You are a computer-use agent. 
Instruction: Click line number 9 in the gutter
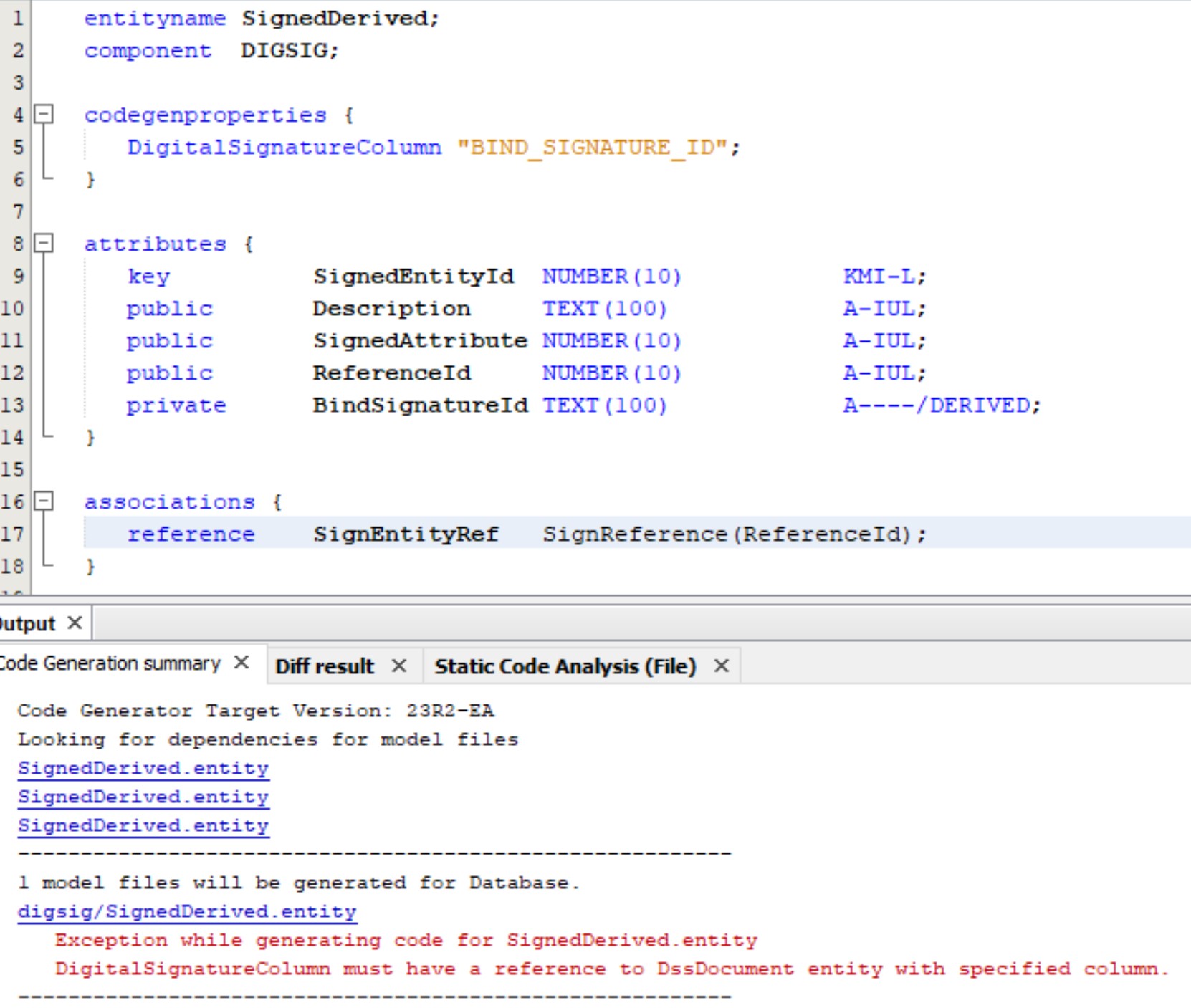[17, 276]
